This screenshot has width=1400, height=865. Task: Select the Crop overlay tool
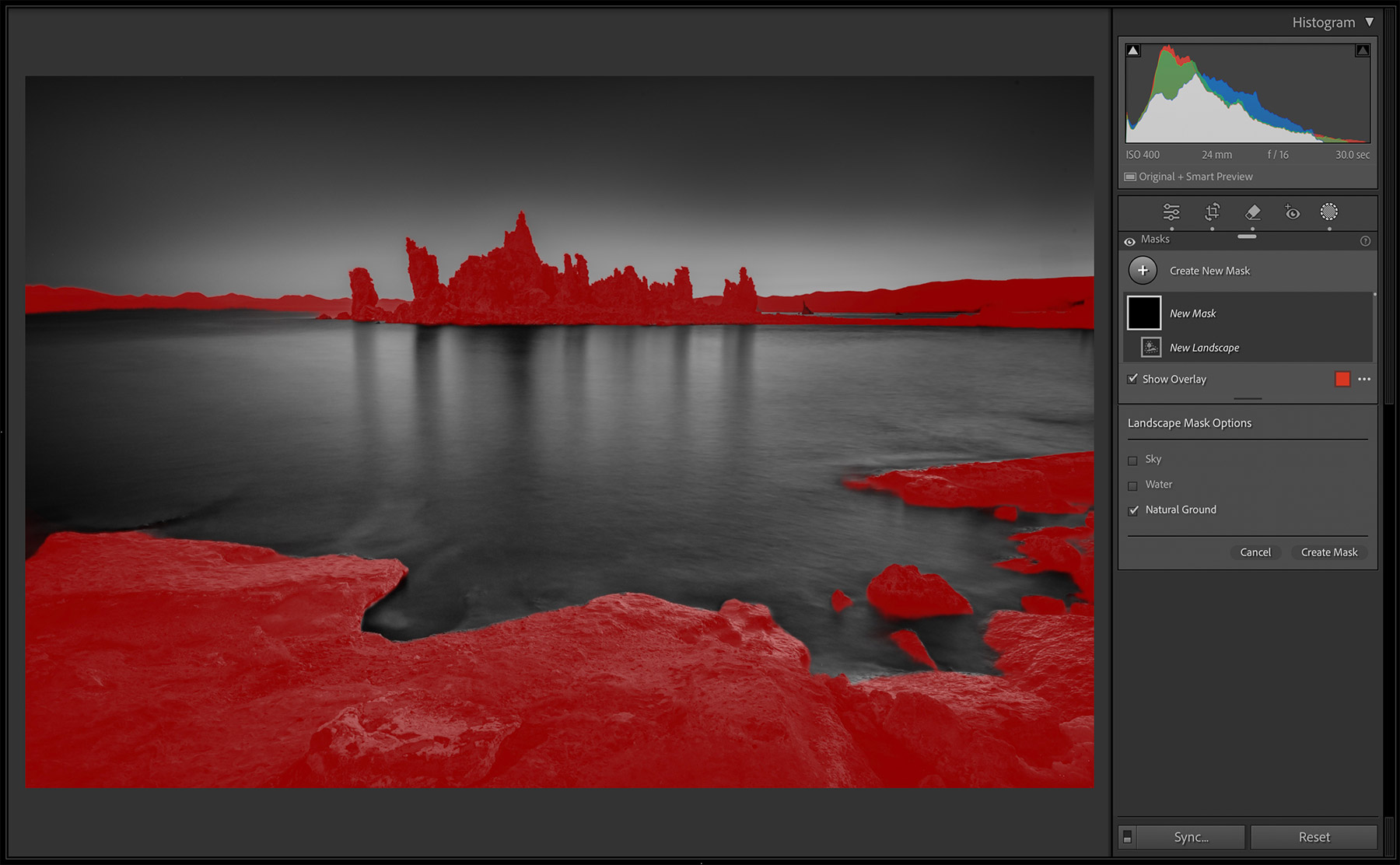coord(1212,212)
